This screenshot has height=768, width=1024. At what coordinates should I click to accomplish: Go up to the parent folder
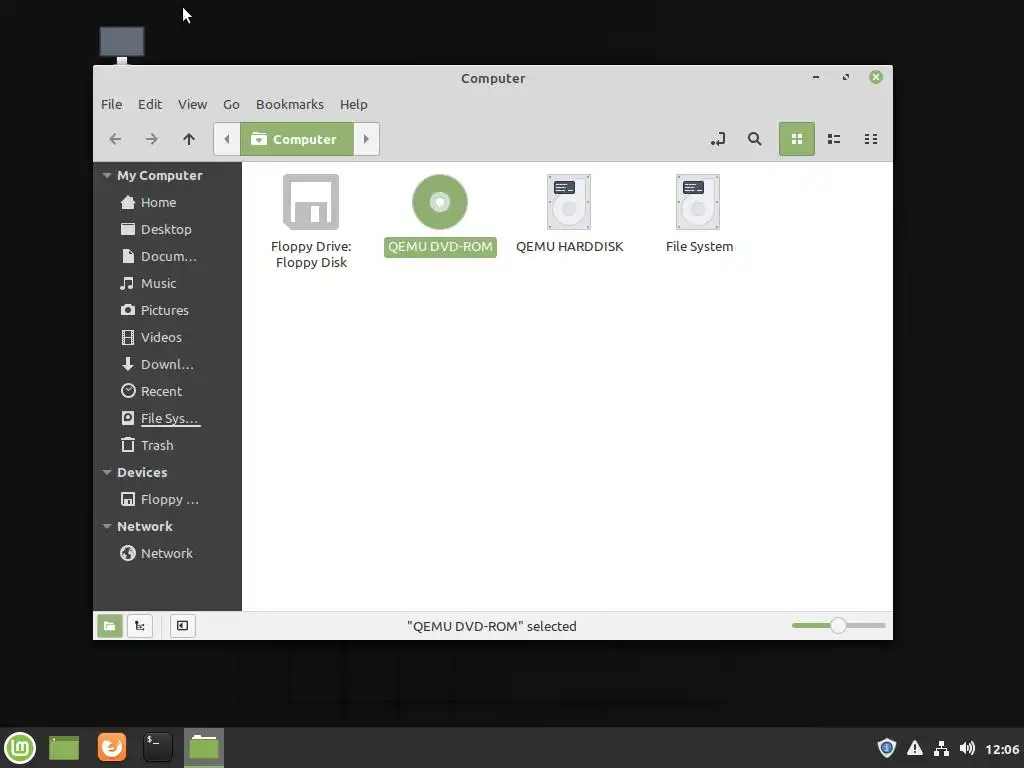(x=189, y=139)
